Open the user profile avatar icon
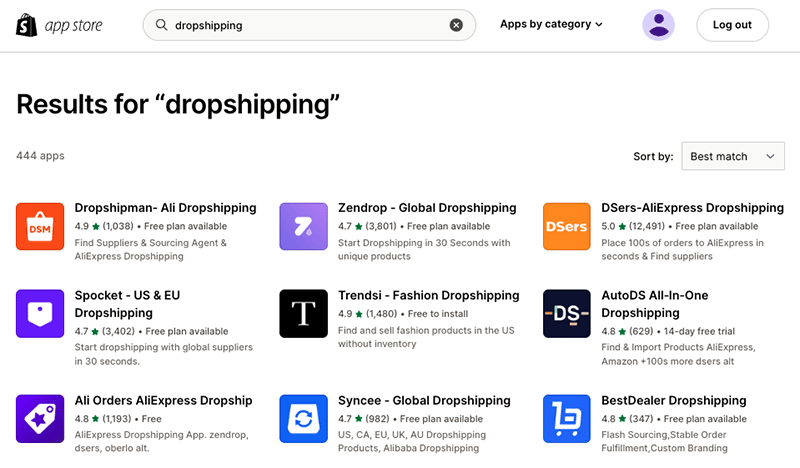The height and width of the screenshot is (468, 800). [658, 24]
